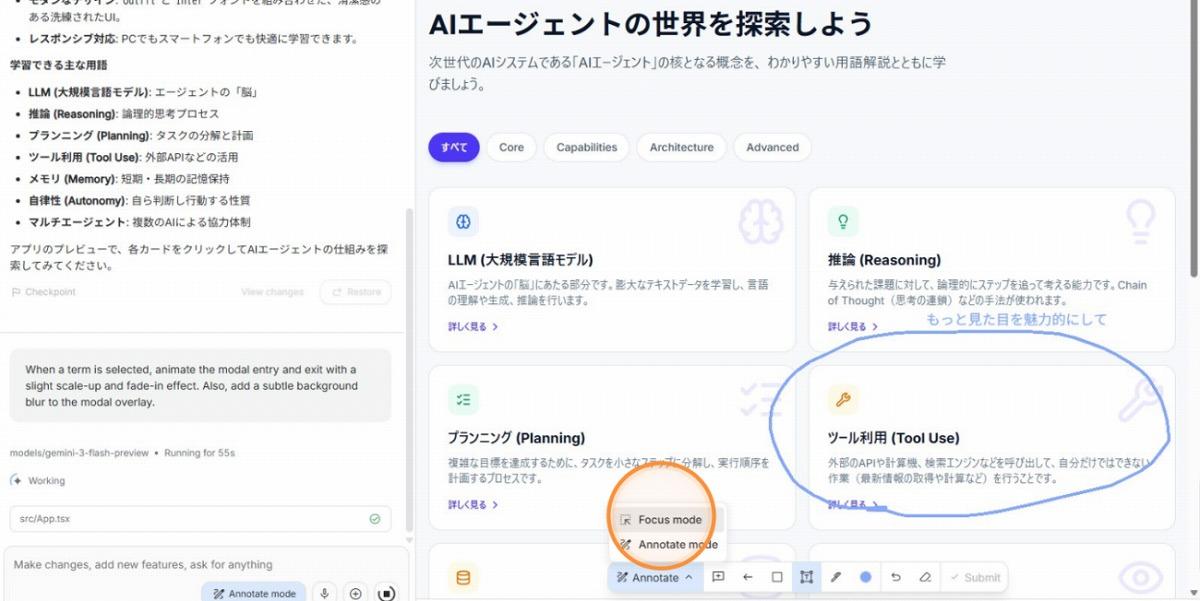Click the add attachment plus icon
Viewport: 1200px width, 601px height.
(x=355, y=593)
